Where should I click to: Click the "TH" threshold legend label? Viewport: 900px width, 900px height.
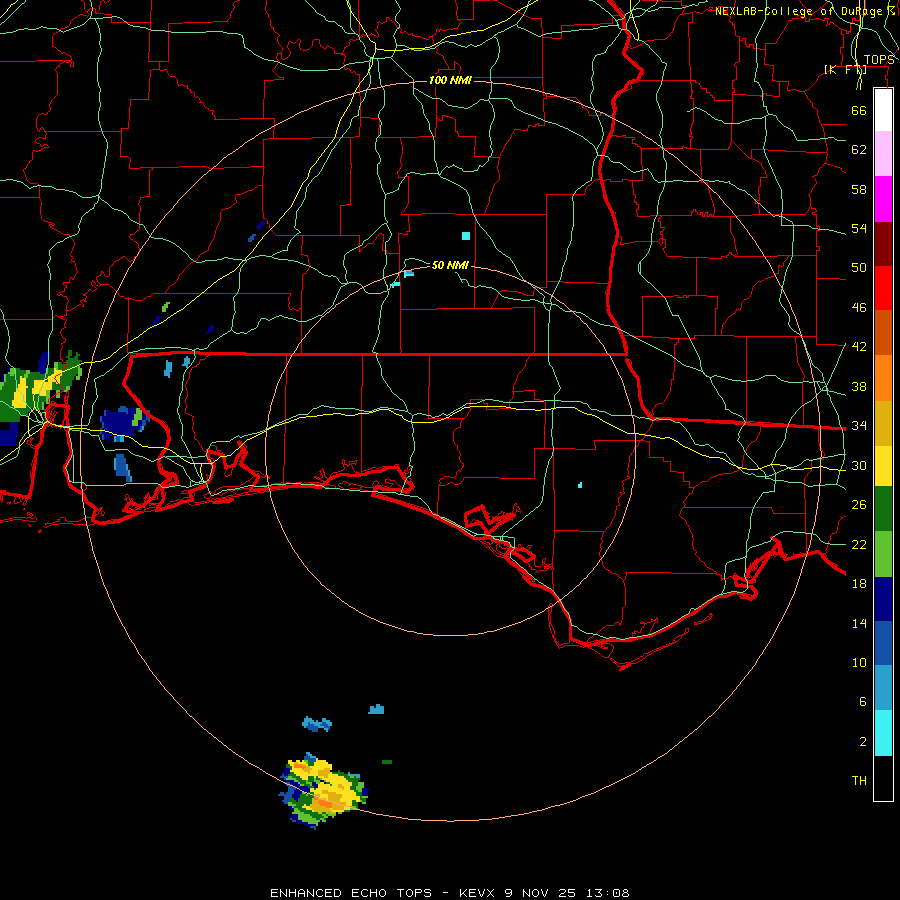859,781
